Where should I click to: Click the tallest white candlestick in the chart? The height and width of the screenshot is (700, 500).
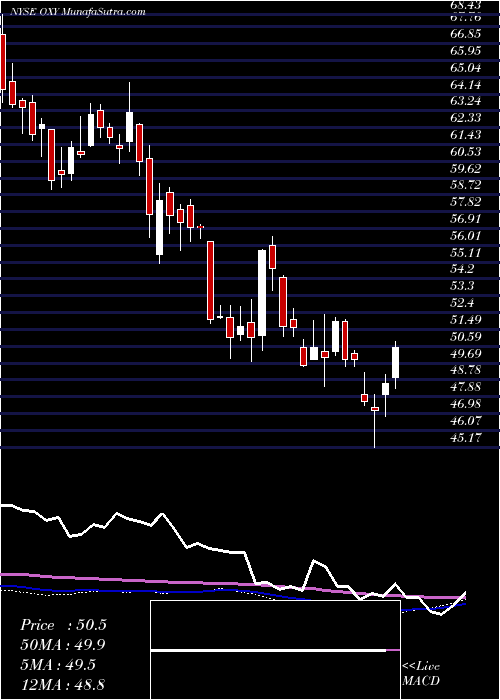pos(262,293)
